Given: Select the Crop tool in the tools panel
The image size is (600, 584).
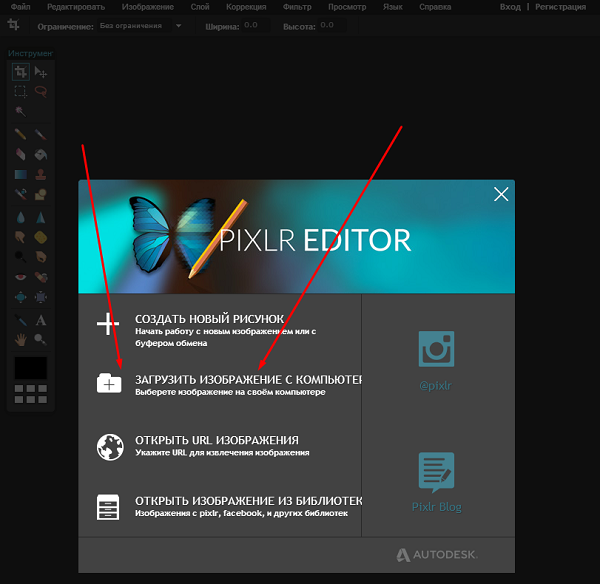Looking at the screenshot, I should tap(21, 72).
